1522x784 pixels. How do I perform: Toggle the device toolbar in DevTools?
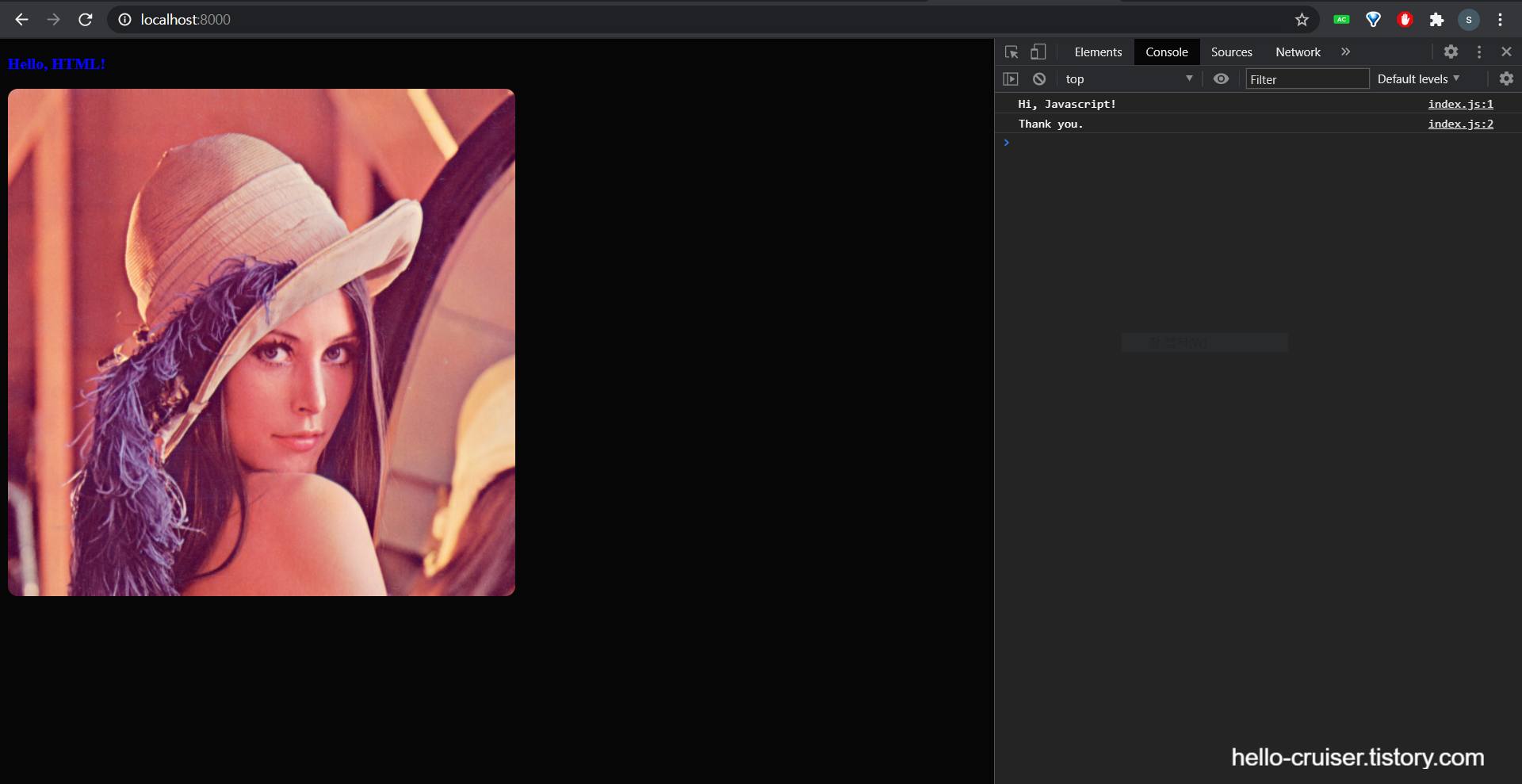(1038, 52)
